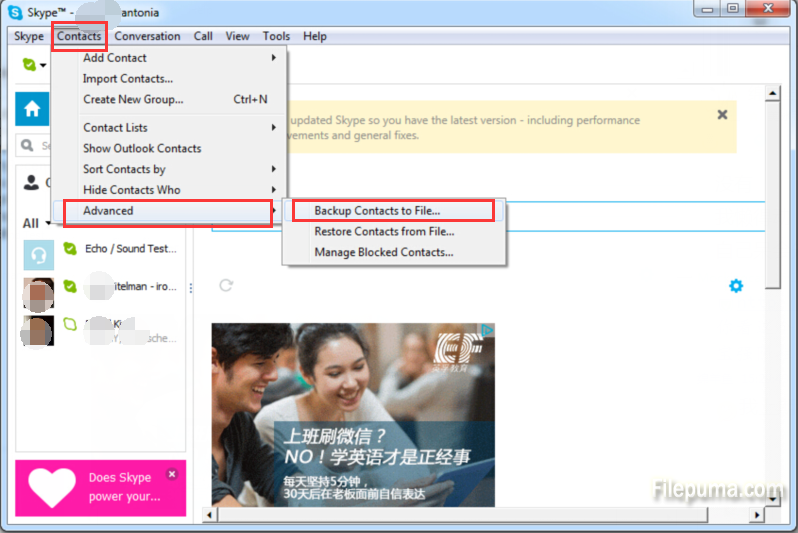The image size is (798, 533).
Task: Click the Echo / Sound Test avatar
Action: (x=39, y=254)
